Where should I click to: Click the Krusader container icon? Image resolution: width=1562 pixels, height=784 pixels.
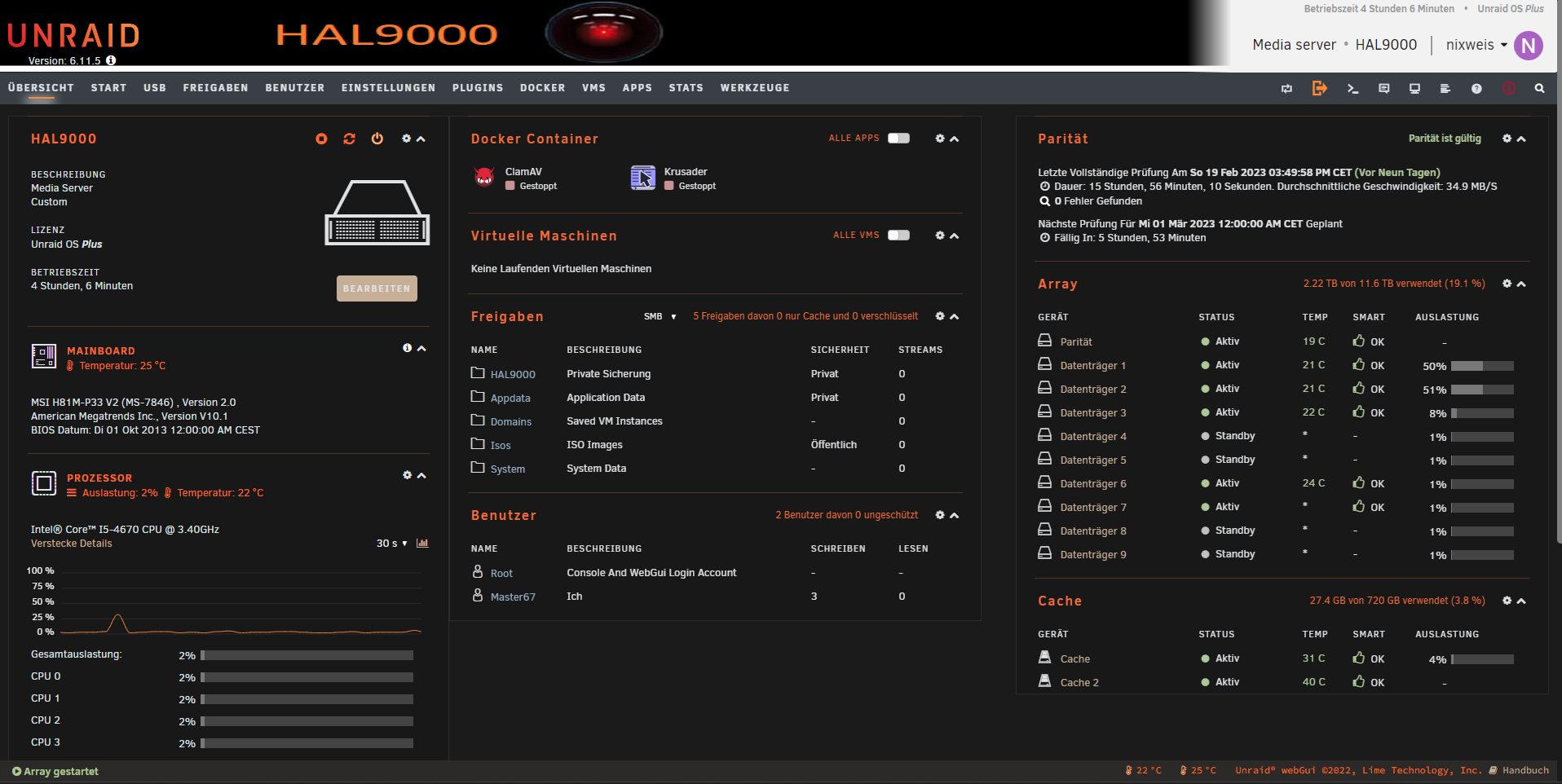coord(643,178)
